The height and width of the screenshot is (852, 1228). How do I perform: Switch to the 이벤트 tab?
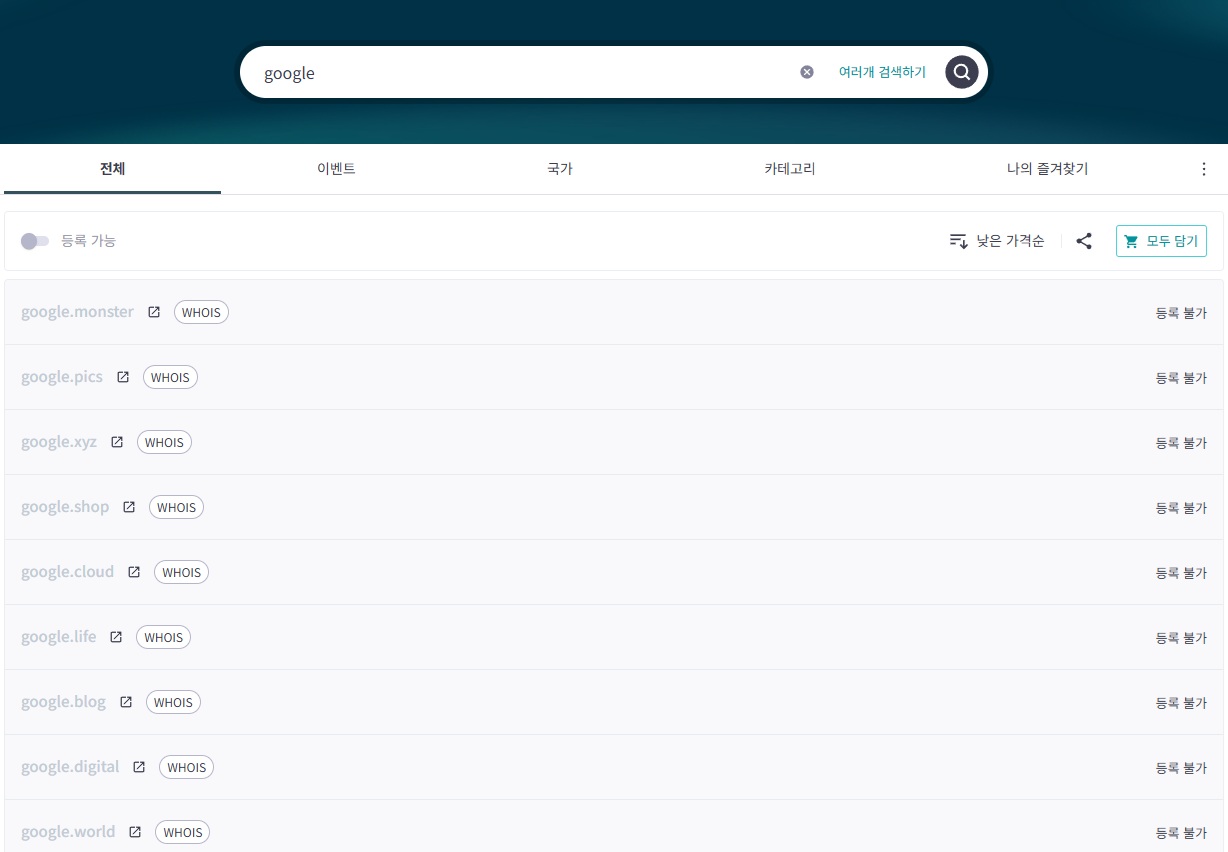336,169
